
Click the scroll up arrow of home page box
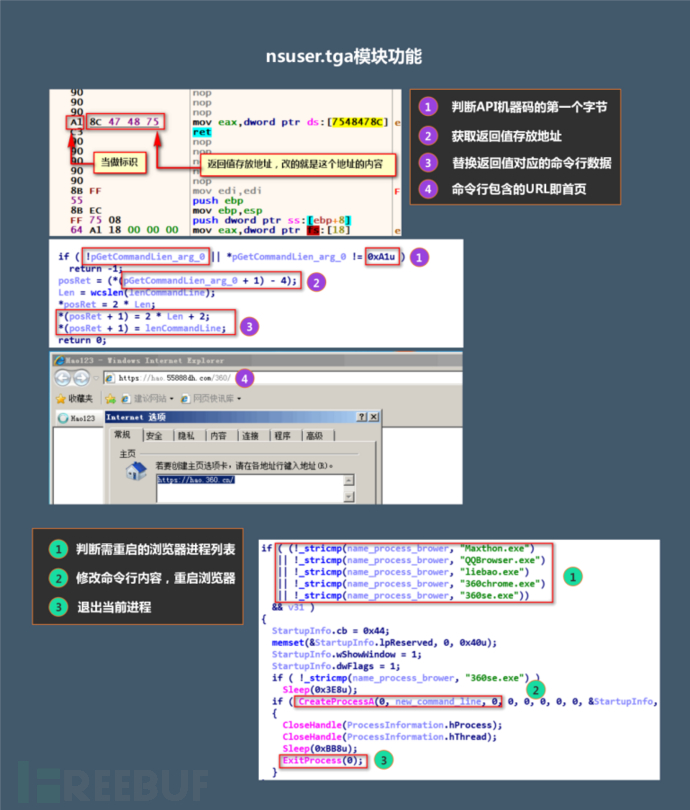tap(349, 480)
